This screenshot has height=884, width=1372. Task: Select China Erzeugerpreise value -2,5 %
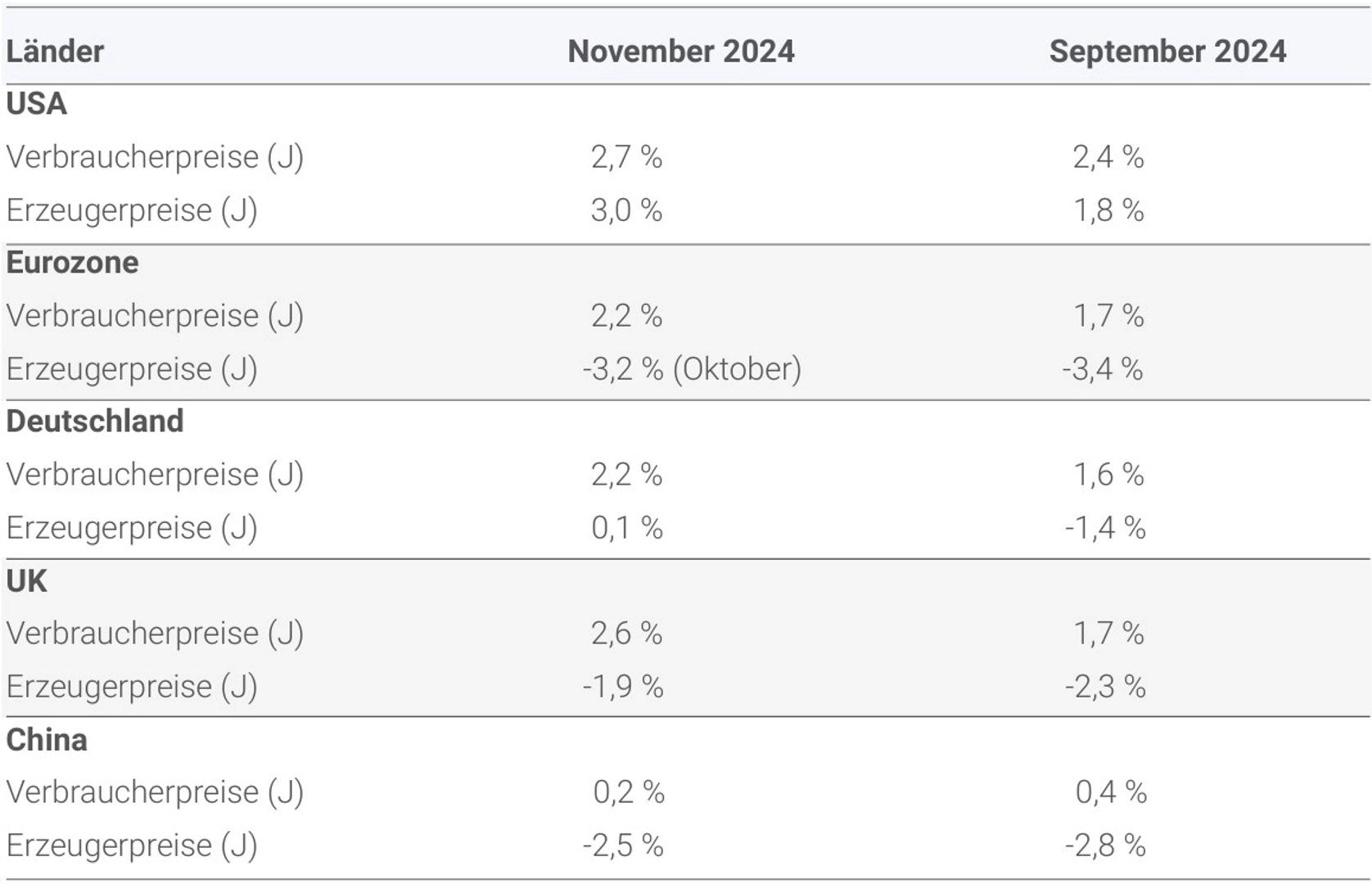(x=622, y=846)
